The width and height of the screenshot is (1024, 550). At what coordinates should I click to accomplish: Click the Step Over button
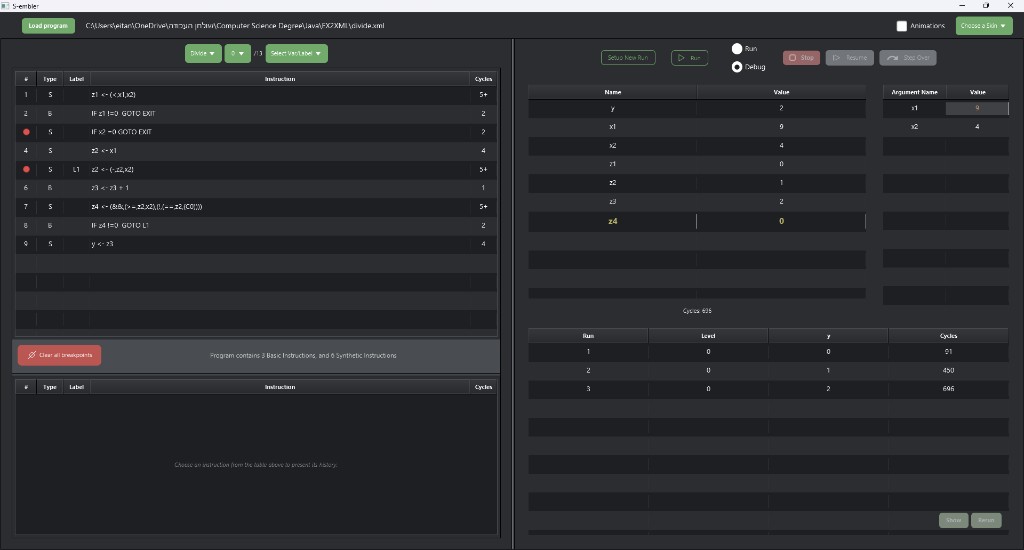(x=908, y=57)
